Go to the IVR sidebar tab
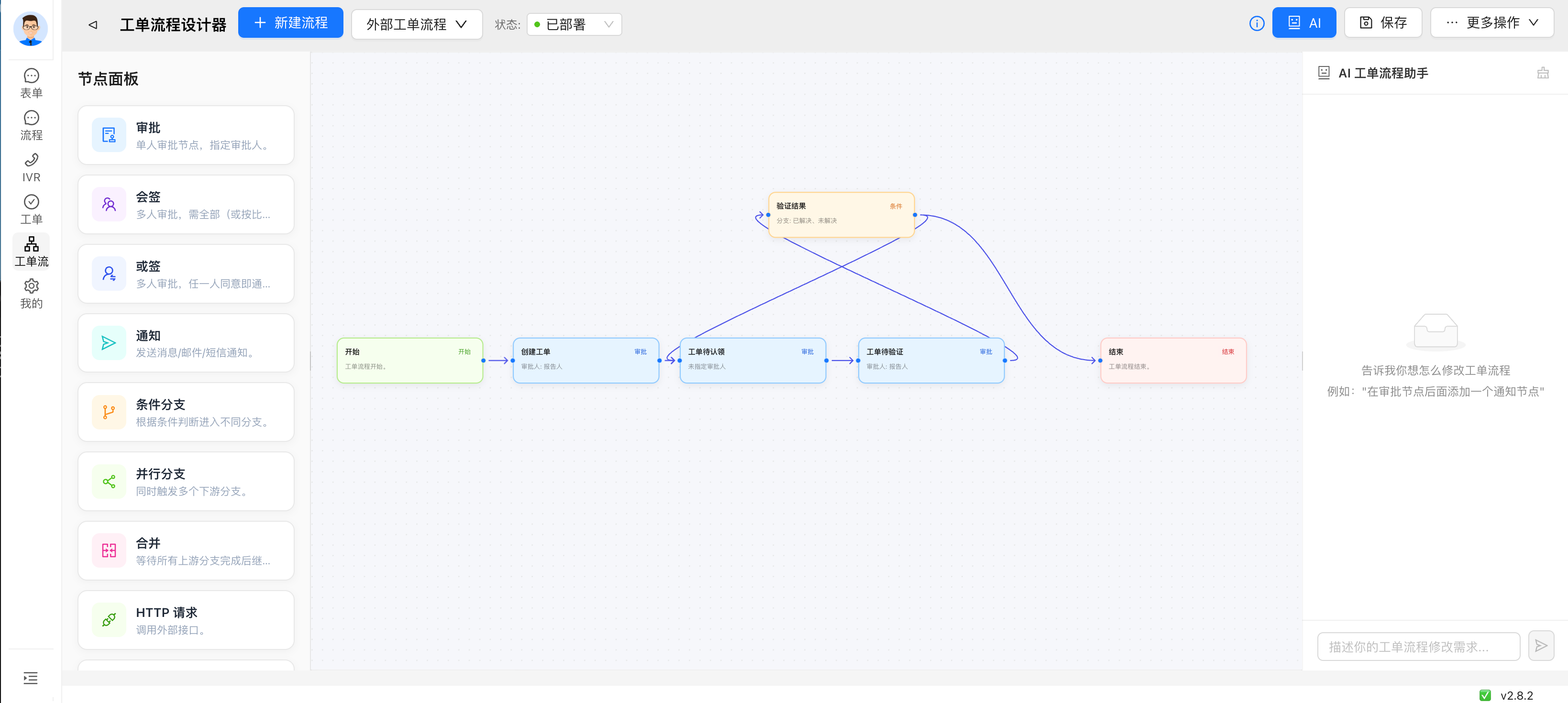Viewport: 1568px width, 703px height. coord(31,168)
